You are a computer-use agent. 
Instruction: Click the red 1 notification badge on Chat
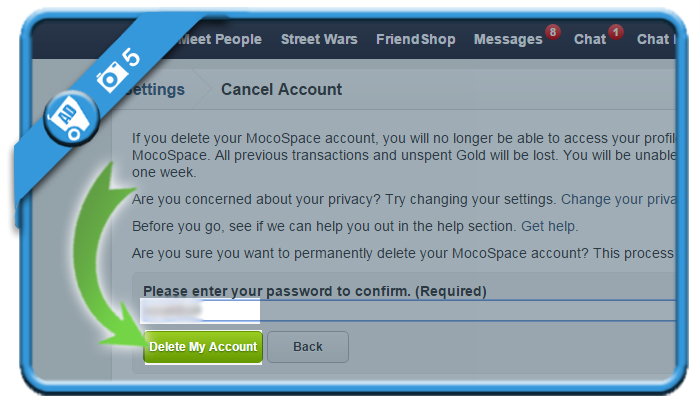coord(616,32)
